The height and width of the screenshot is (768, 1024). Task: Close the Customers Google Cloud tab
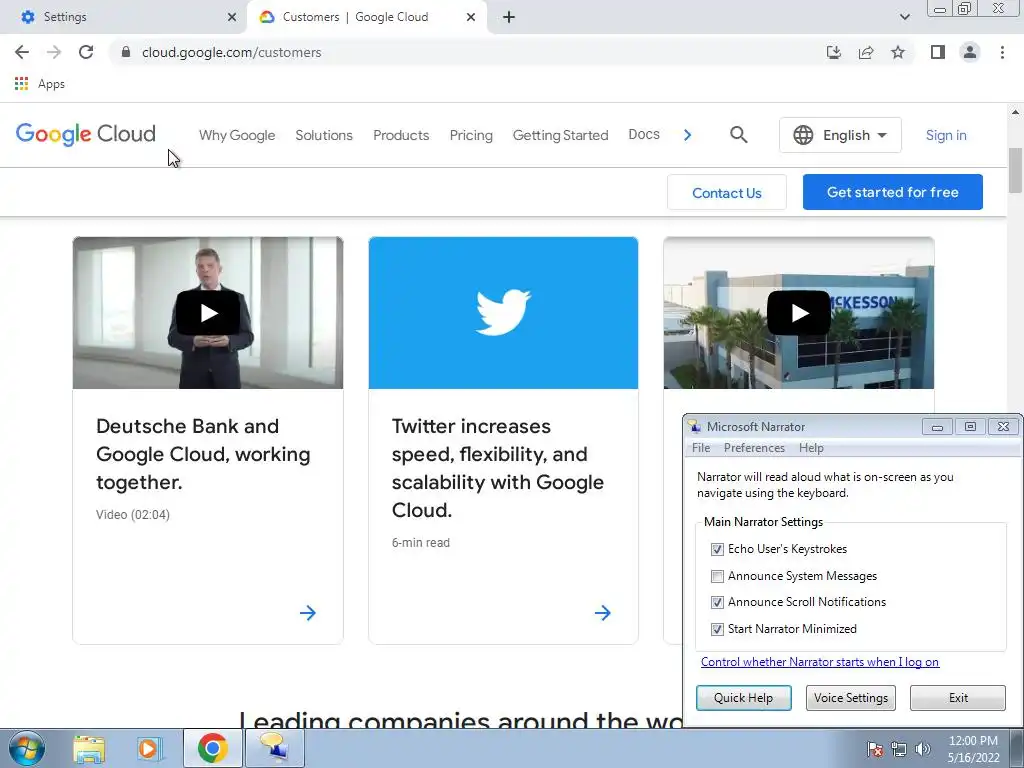[471, 17]
